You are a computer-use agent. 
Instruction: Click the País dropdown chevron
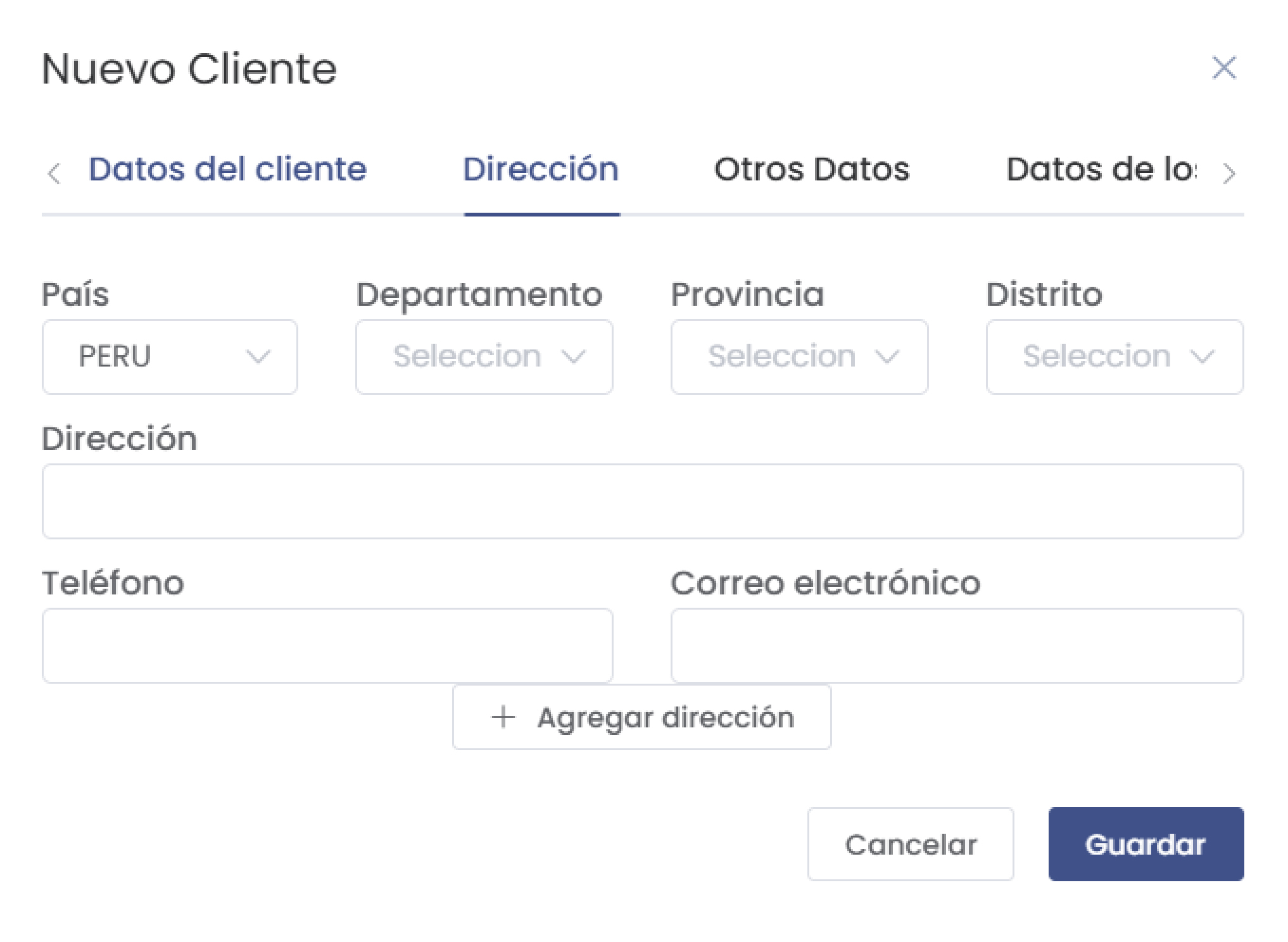point(258,356)
